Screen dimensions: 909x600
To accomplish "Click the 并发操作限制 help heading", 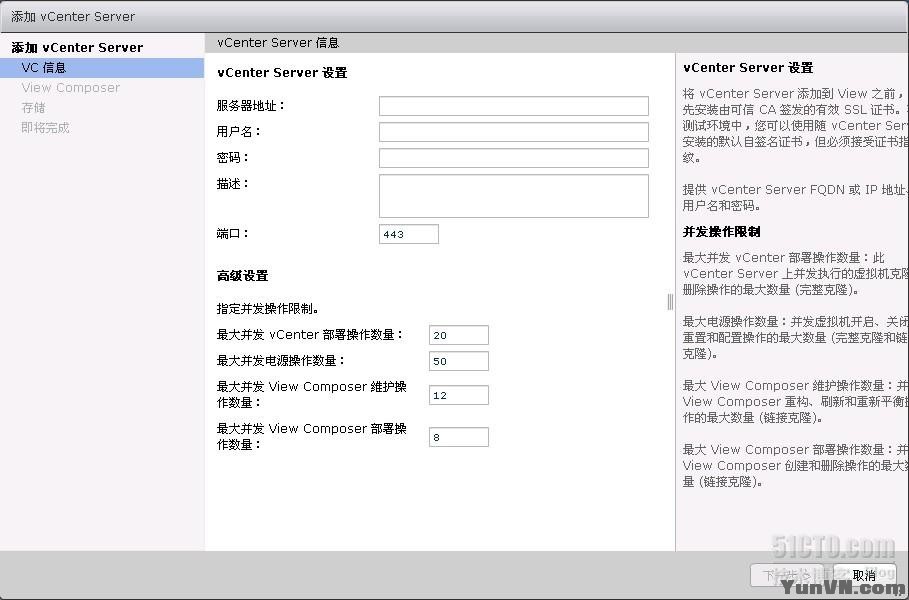I will coord(721,232).
